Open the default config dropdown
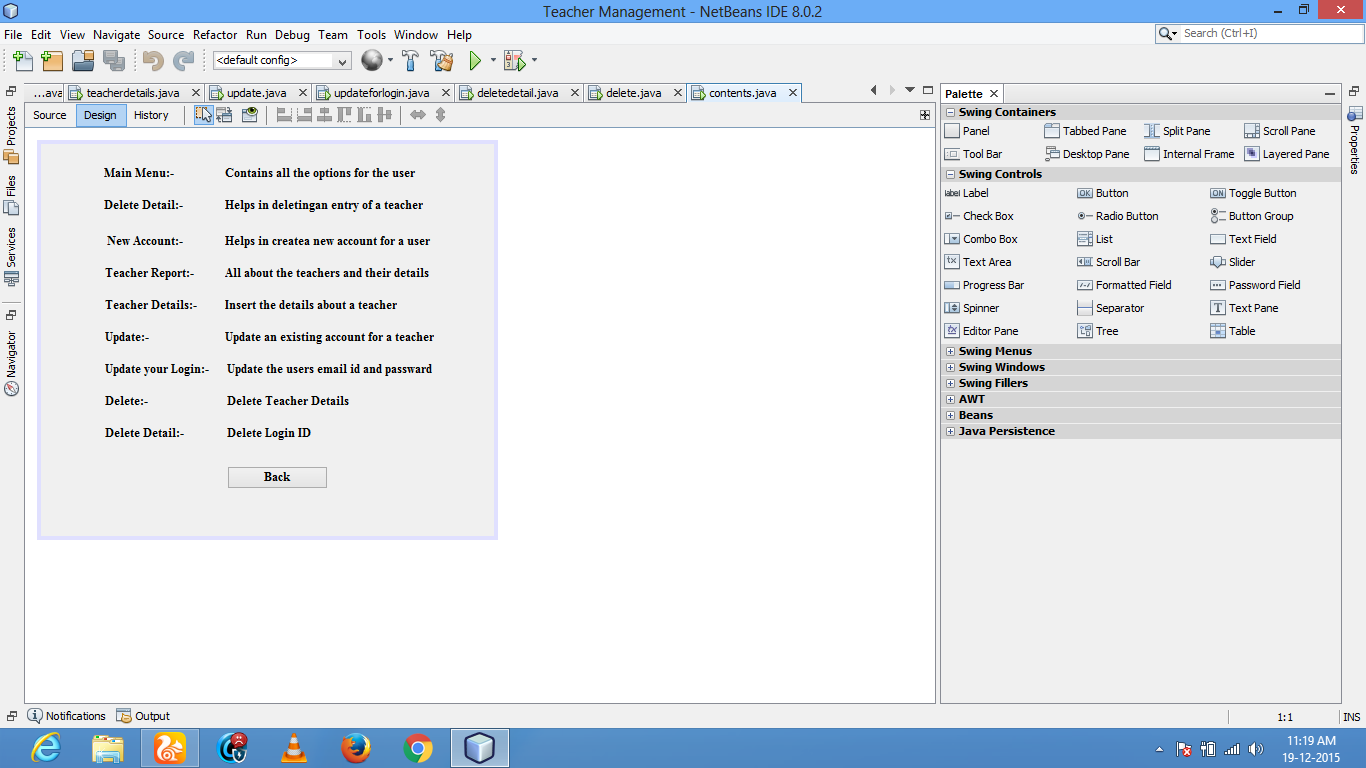The image size is (1366, 768). pos(341,60)
